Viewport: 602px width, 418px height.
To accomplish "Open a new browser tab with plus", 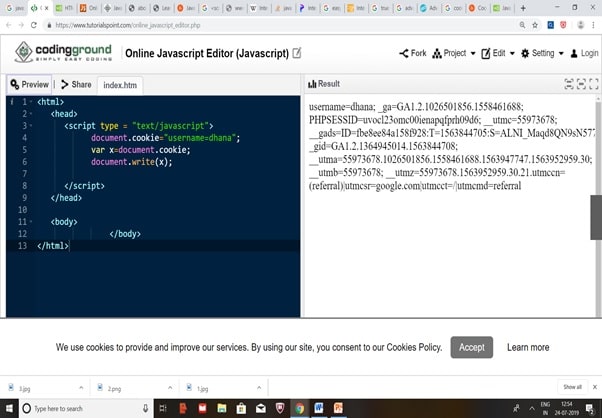I will click(523, 8).
